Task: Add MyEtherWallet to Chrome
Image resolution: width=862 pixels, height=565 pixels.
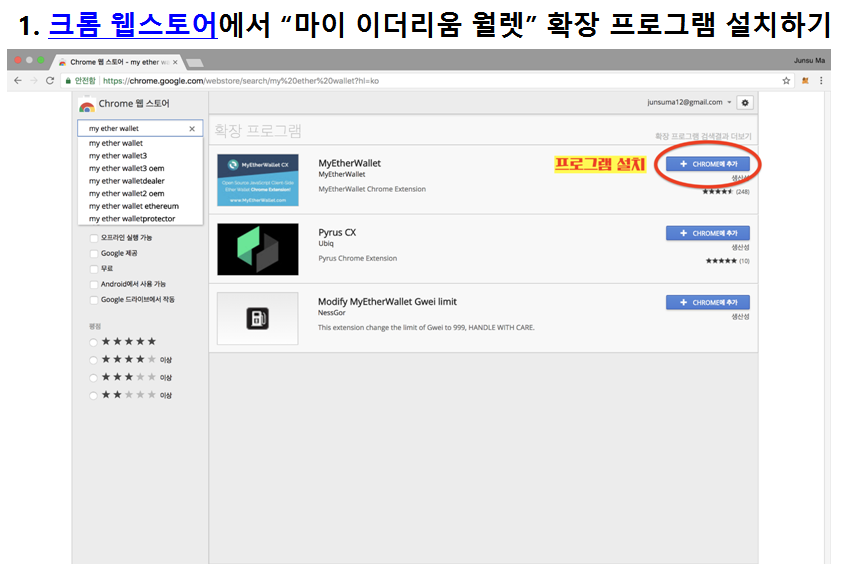Action: point(708,164)
